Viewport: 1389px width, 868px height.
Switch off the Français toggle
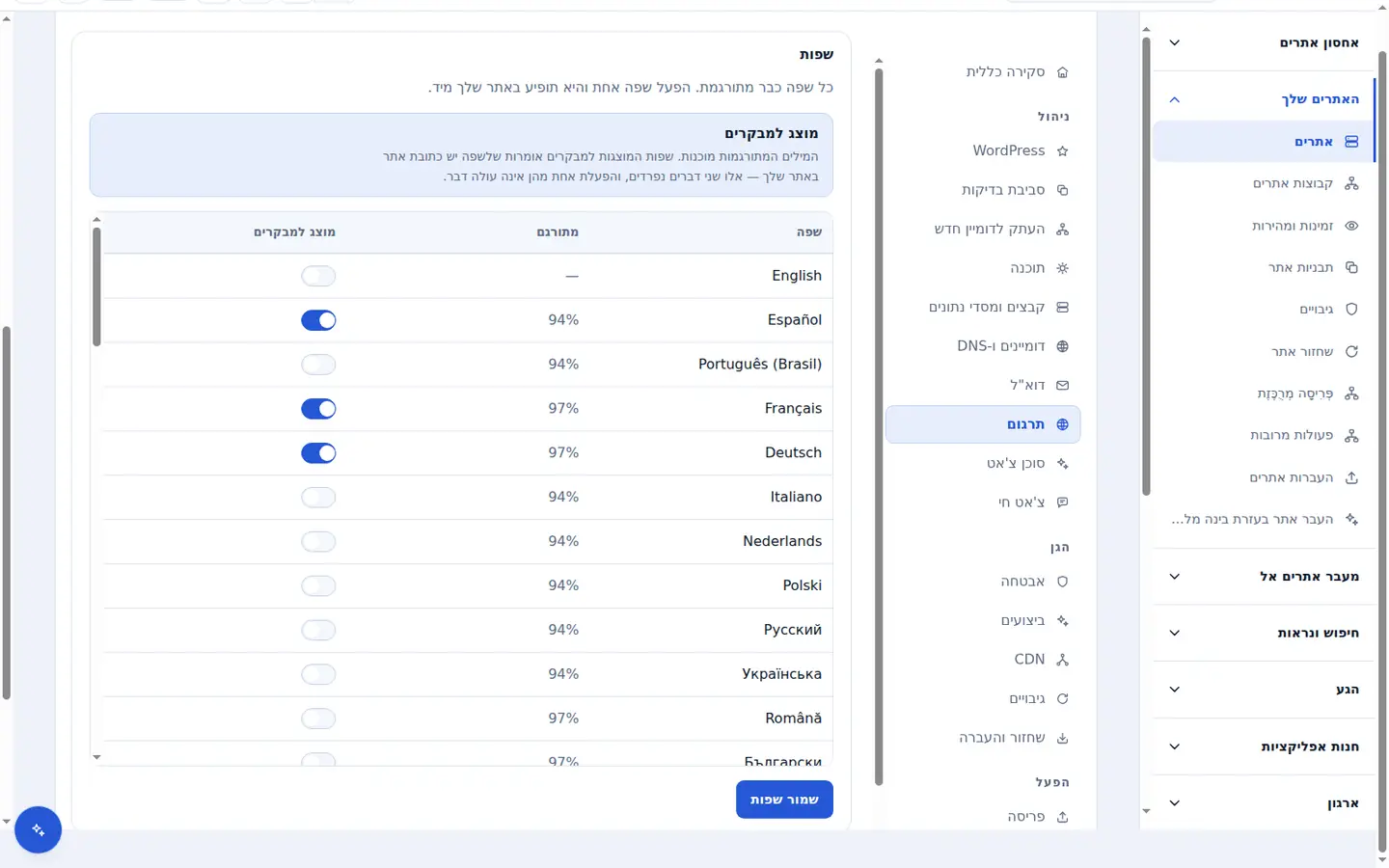coord(318,409)
